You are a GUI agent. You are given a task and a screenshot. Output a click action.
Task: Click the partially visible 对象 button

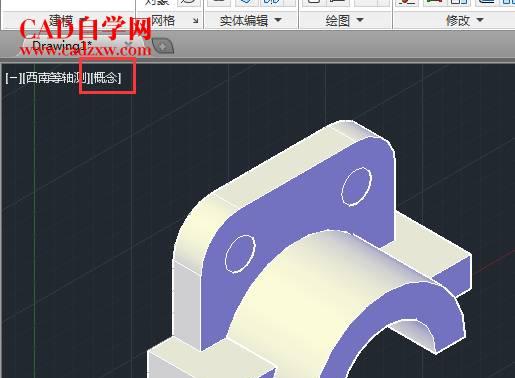157,2
